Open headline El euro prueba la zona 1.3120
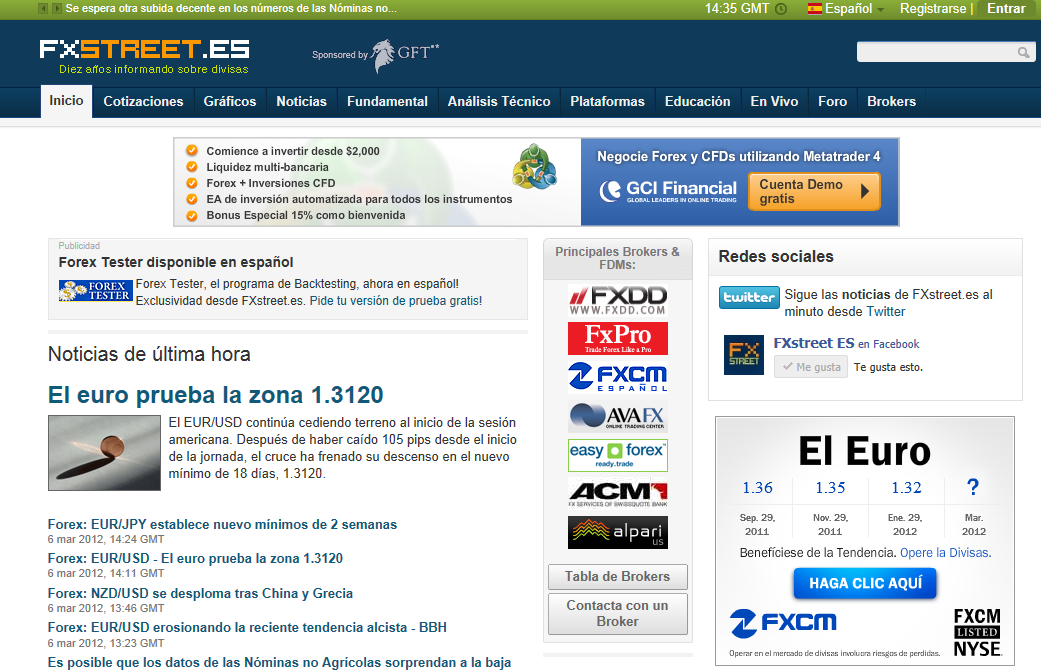 [215, 394]
